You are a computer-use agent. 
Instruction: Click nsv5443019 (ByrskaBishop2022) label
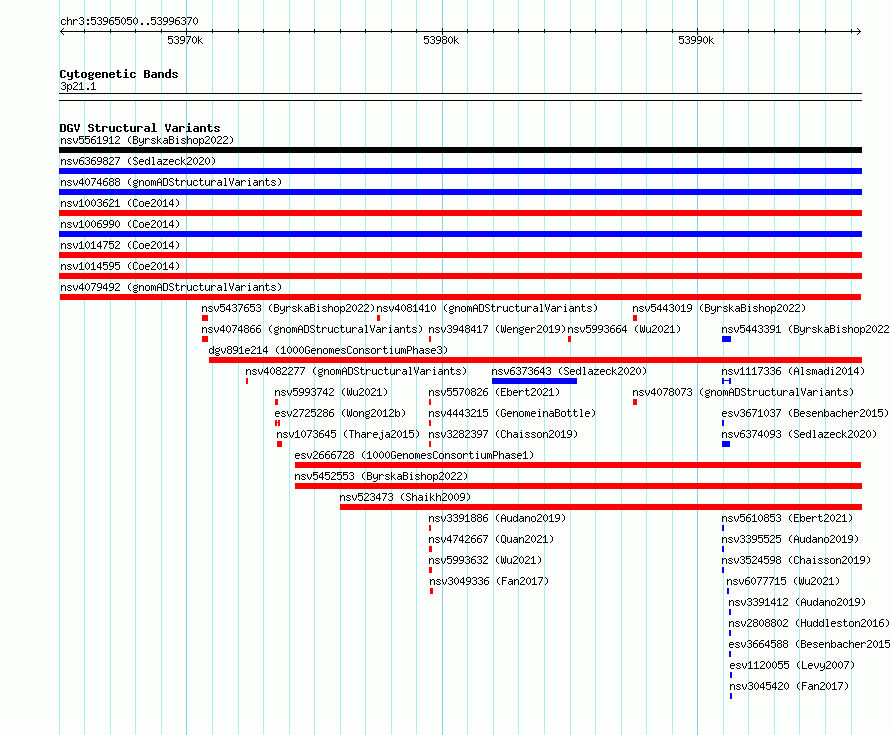719,308
